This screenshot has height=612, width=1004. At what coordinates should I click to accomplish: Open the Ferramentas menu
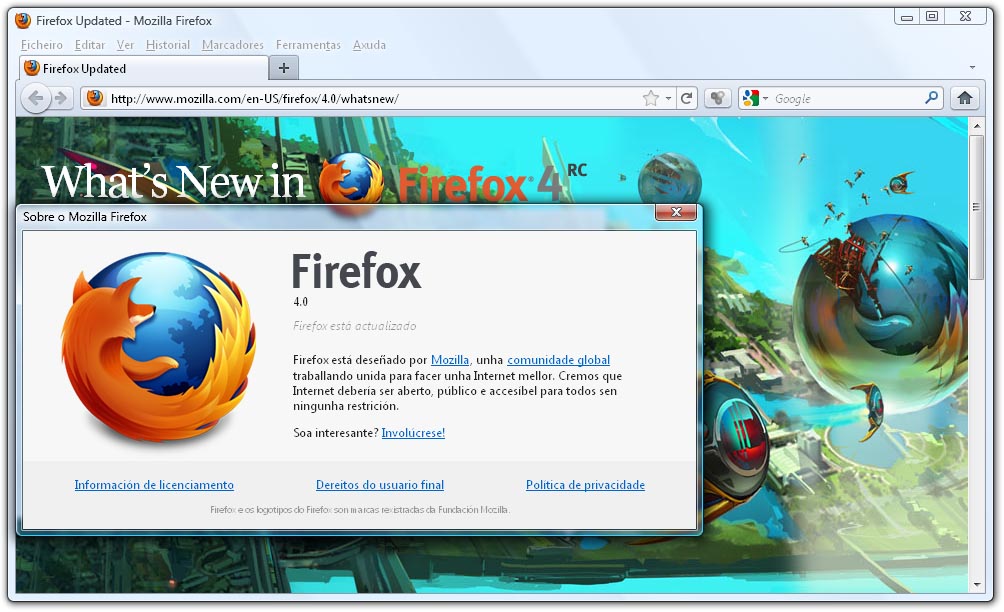[x=308, y=45]
